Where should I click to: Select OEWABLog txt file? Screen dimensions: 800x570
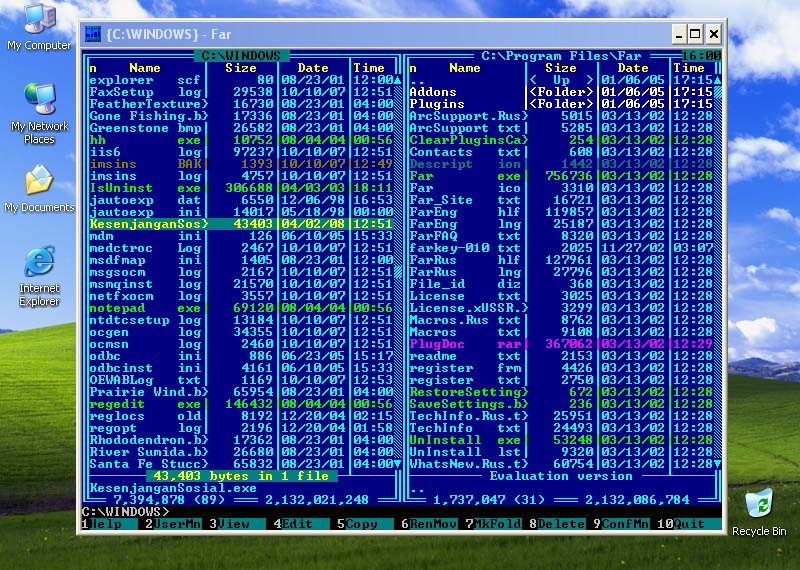click(x=241, y=380)
